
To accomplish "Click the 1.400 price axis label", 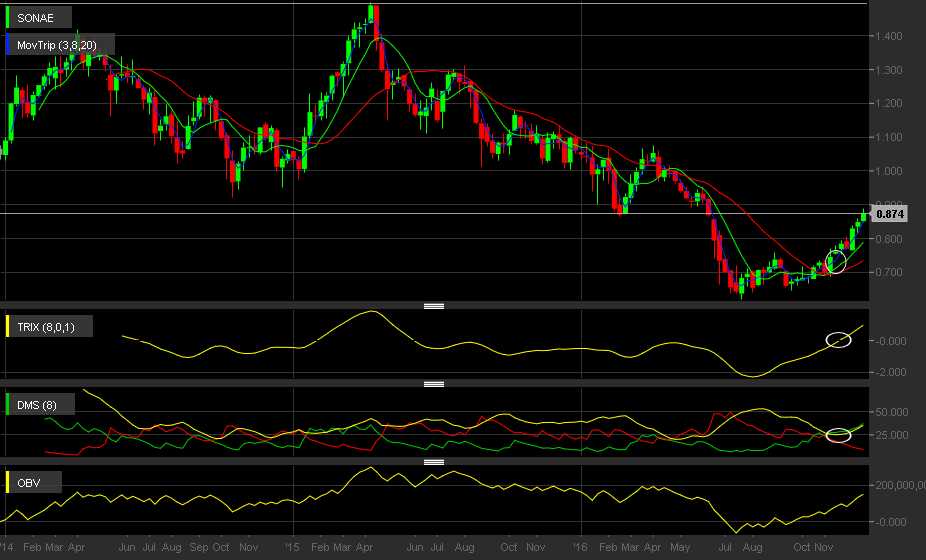I will click(x=889, y=36).
